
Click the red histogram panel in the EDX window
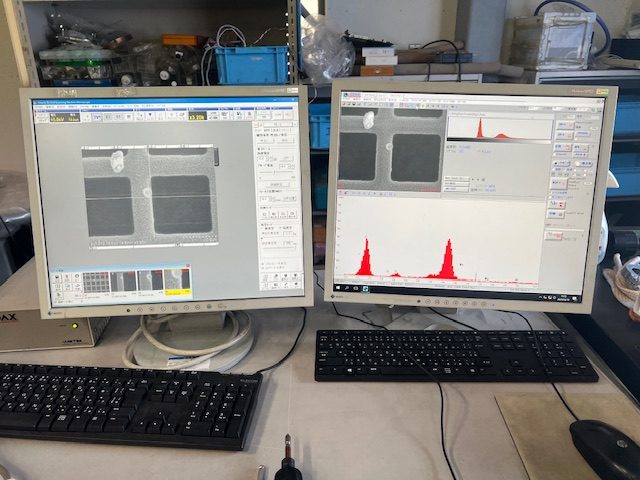(x=500, y=128)
